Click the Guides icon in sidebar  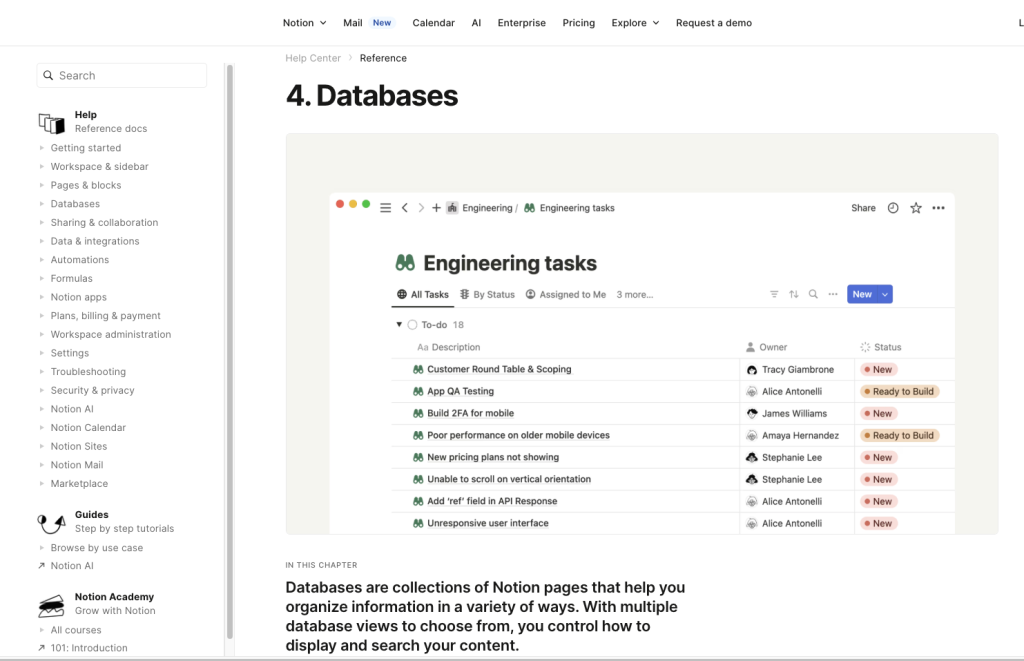click(x=51, y=522)
